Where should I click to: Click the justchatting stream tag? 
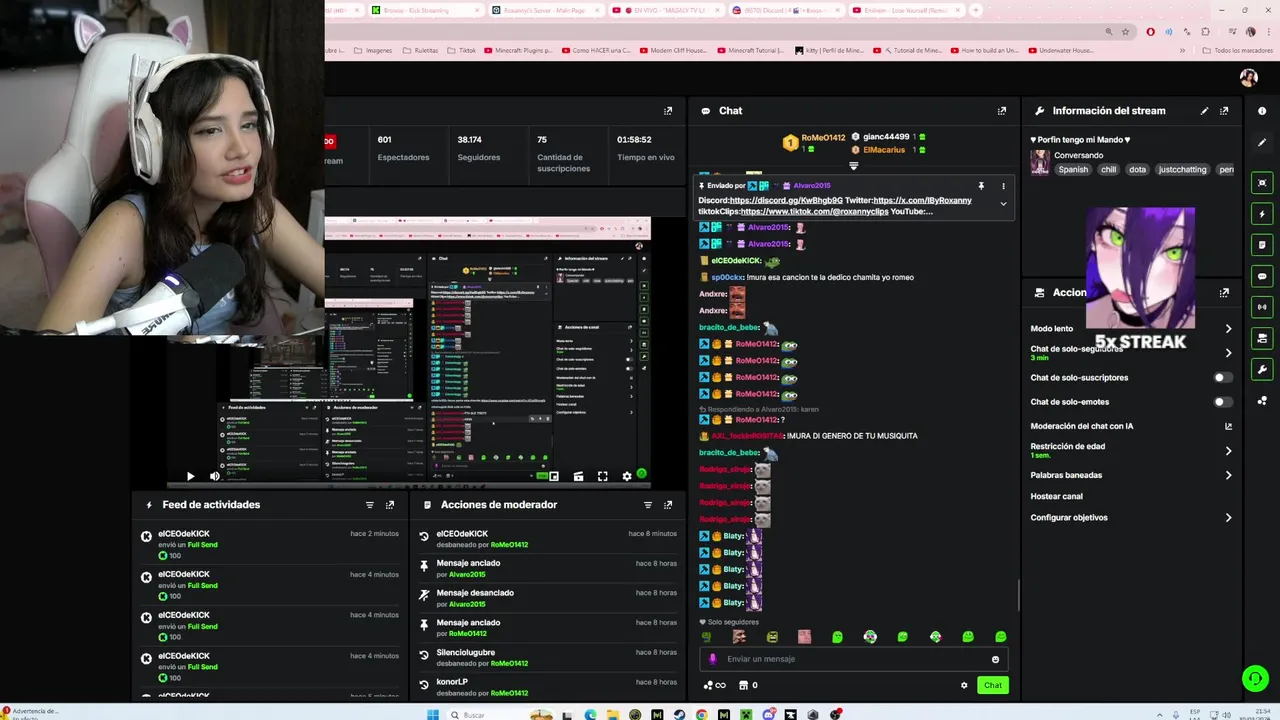point(1182,170)
